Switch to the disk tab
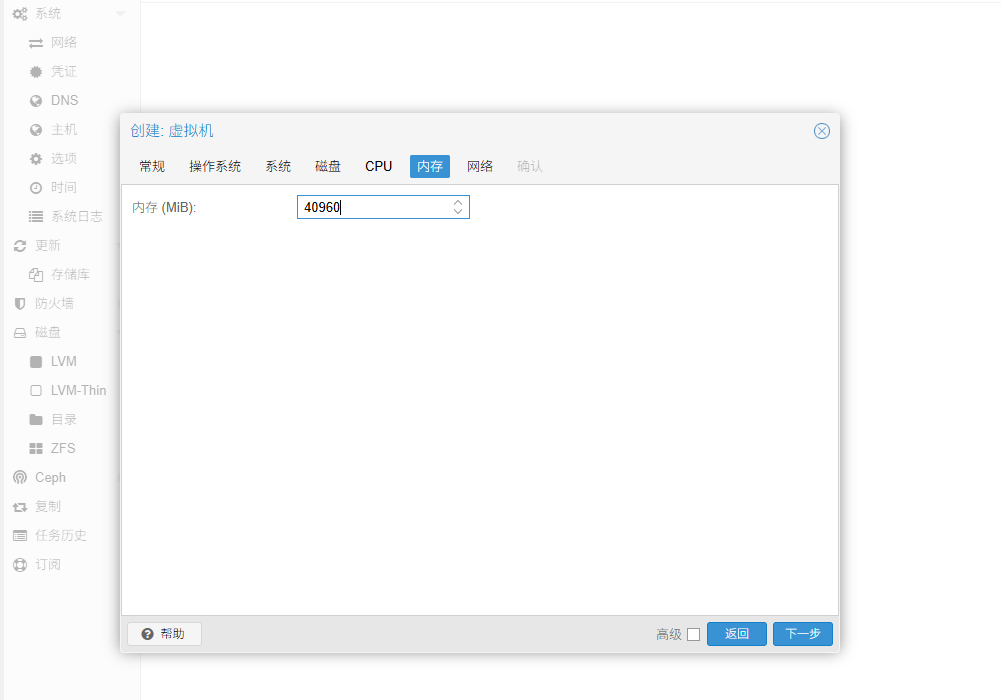 328,166
